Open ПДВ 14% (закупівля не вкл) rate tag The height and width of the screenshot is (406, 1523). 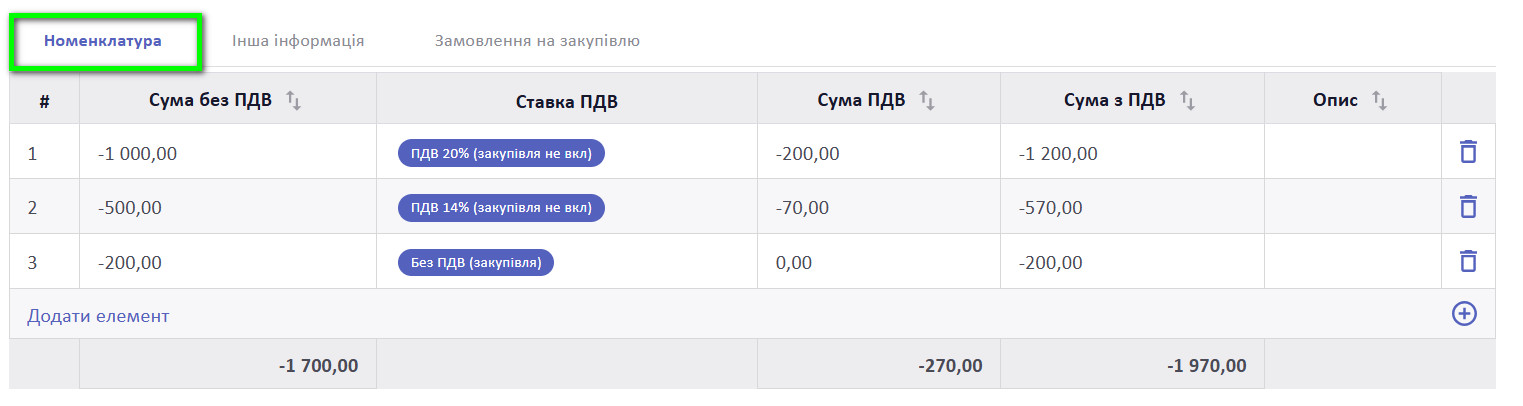point(501,208)
